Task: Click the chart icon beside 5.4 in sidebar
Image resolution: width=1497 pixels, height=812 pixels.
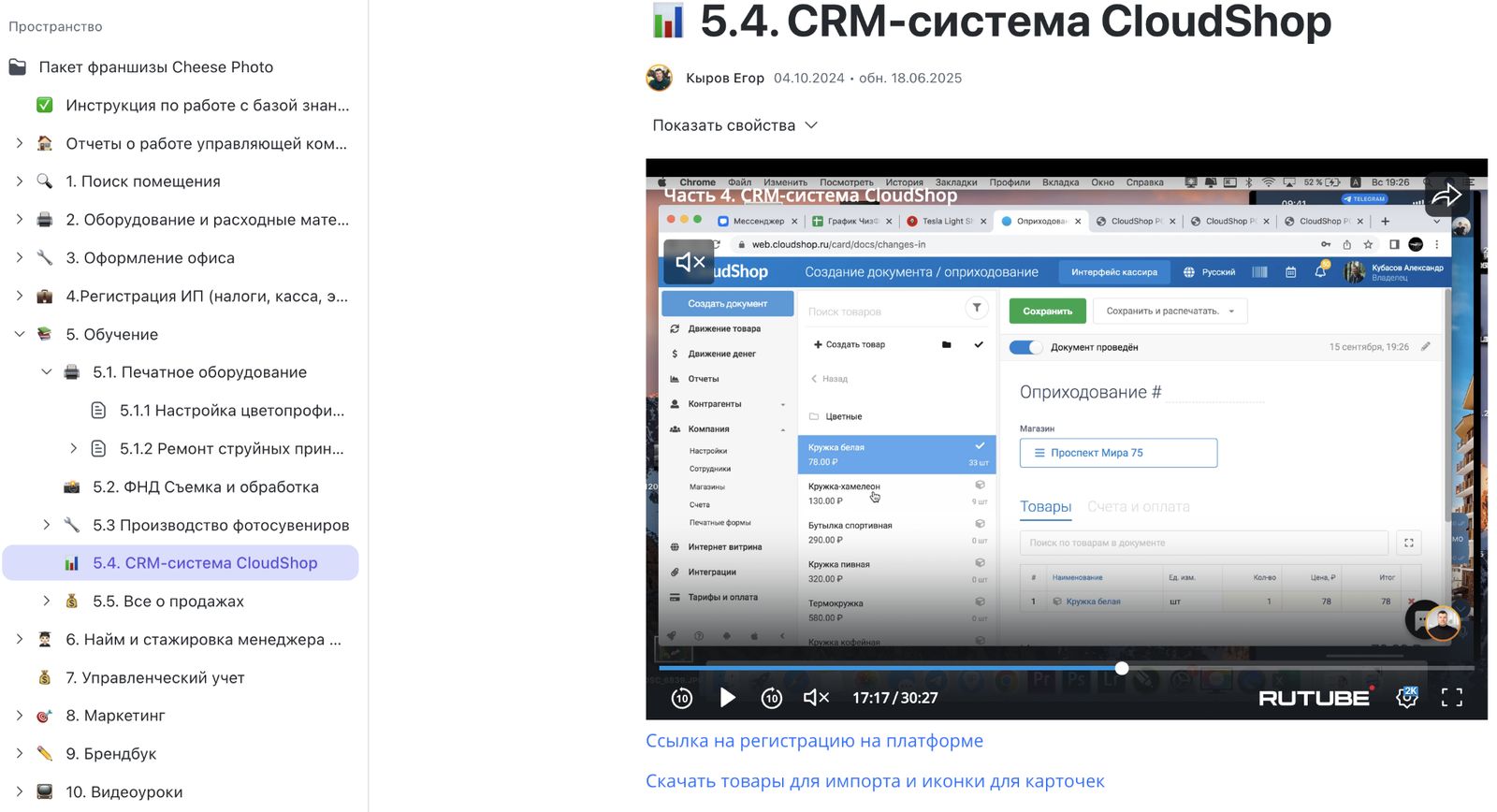Action: coord(71,563)
